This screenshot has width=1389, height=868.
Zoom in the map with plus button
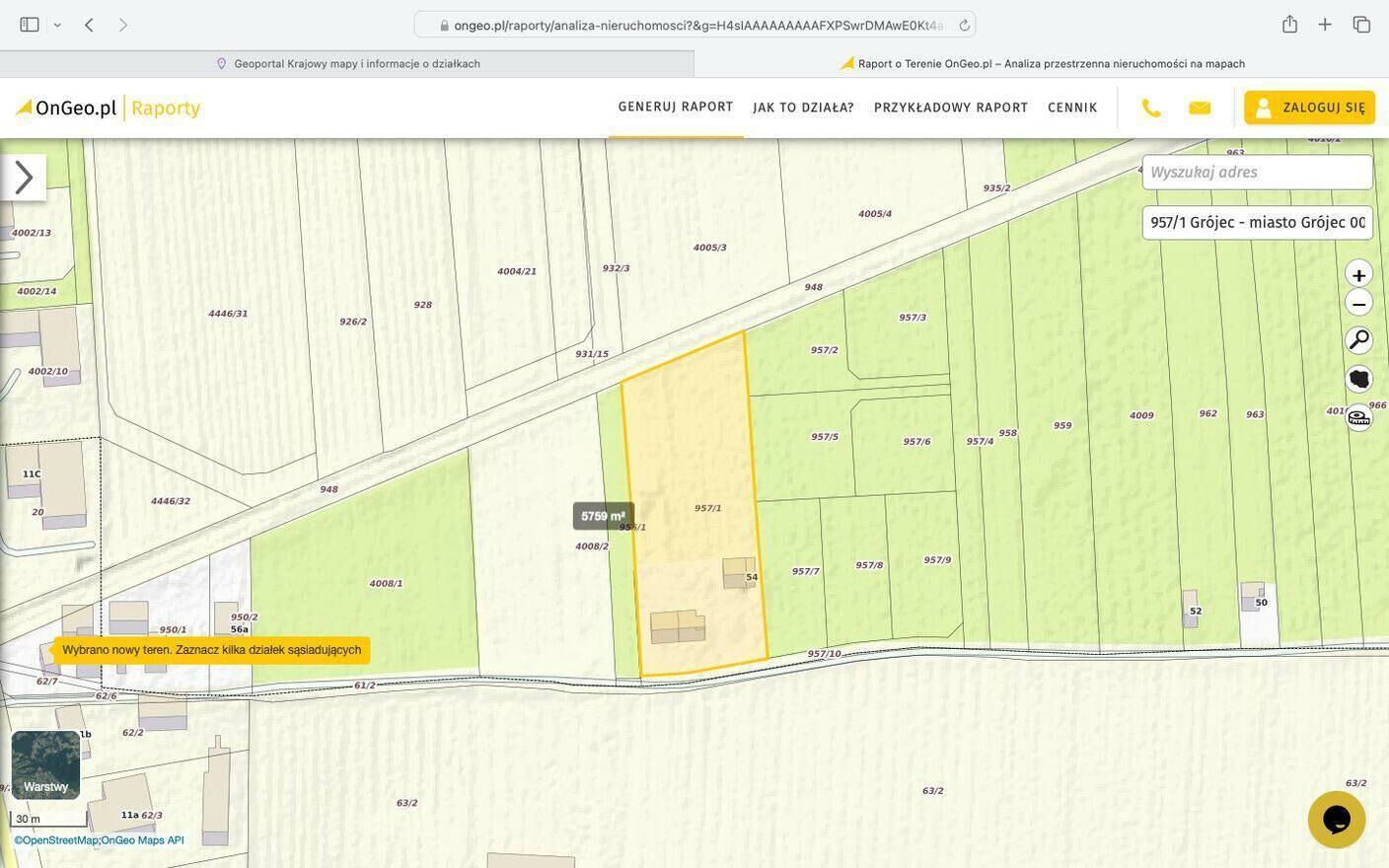[x=1358, y=275]
